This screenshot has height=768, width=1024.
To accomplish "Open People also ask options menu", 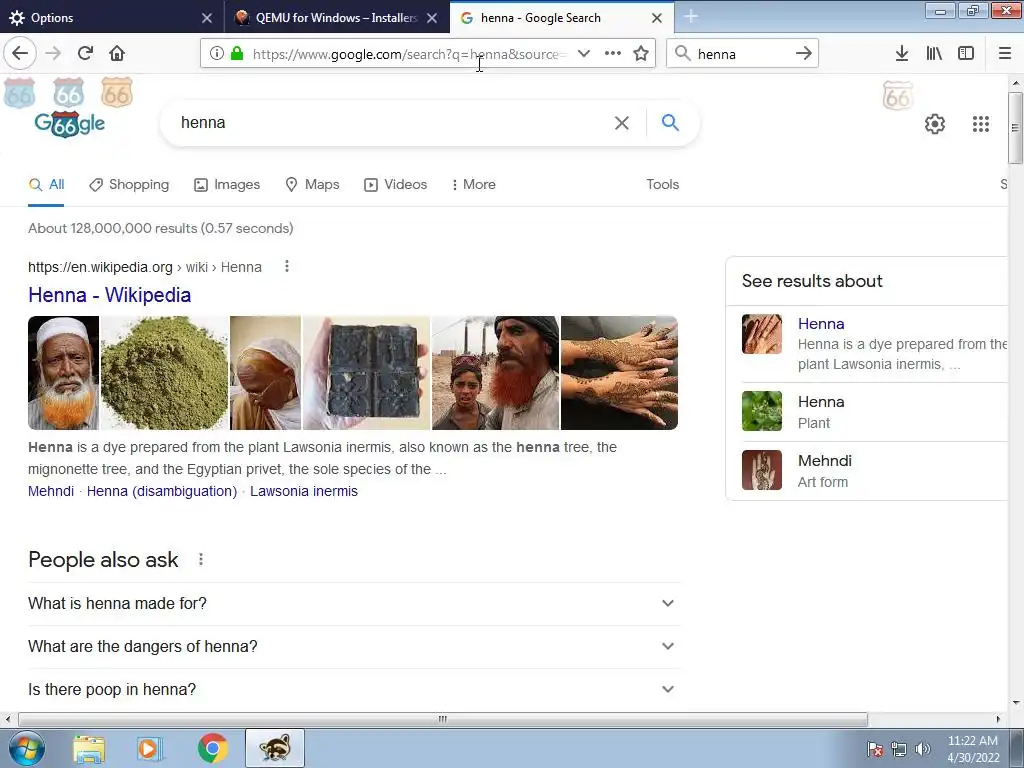I will (x=201, y=560).
